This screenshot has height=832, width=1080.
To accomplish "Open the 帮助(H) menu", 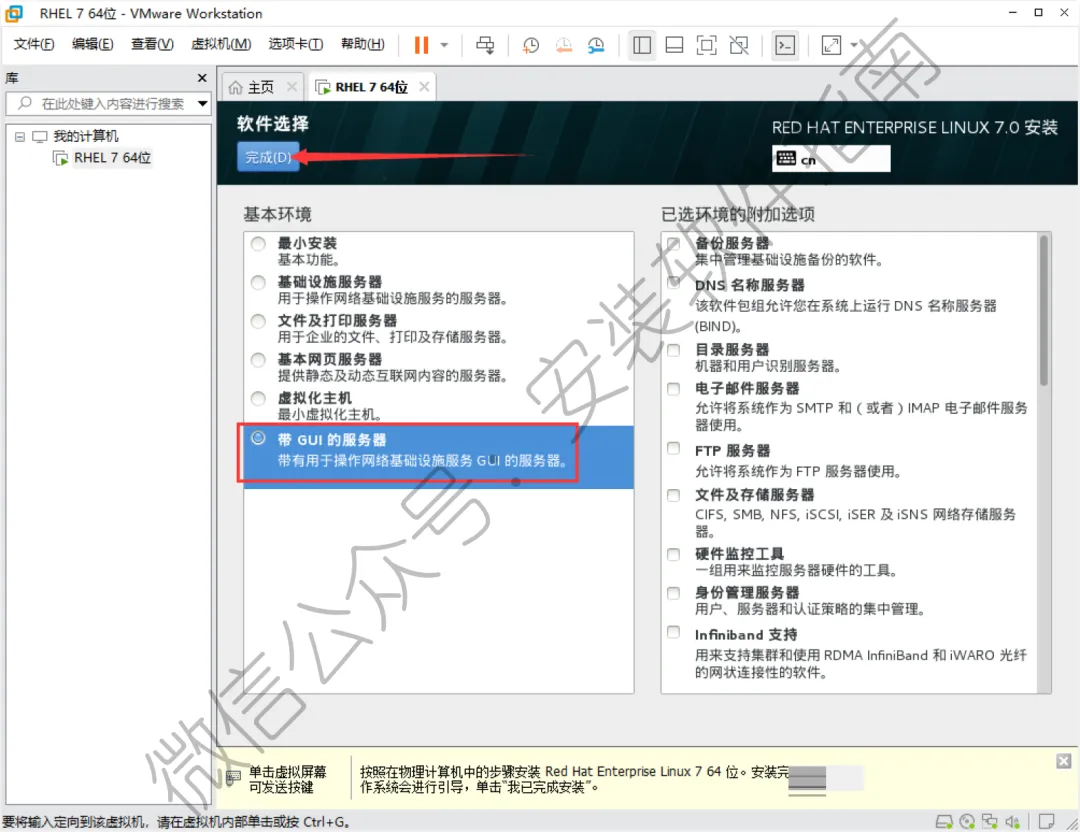I will [x=363, y=44].
